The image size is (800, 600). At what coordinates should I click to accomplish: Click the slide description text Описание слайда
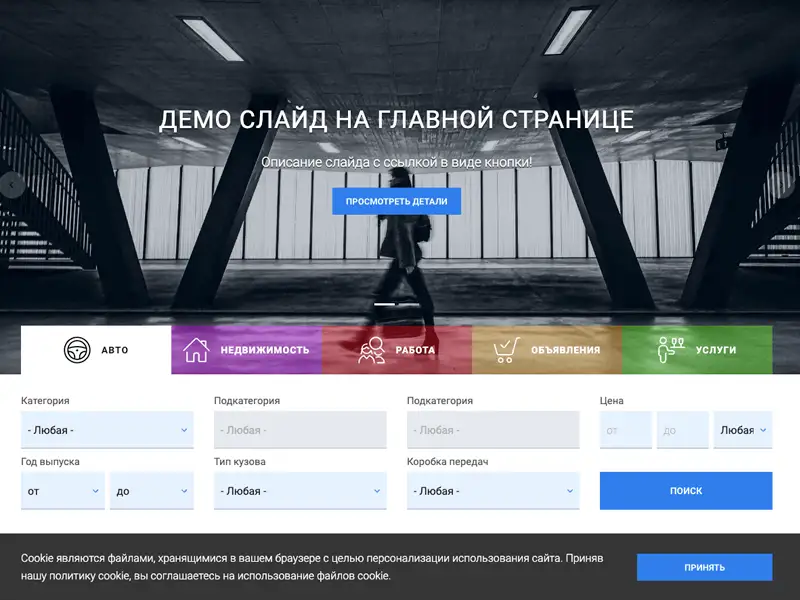pos(396,162)
